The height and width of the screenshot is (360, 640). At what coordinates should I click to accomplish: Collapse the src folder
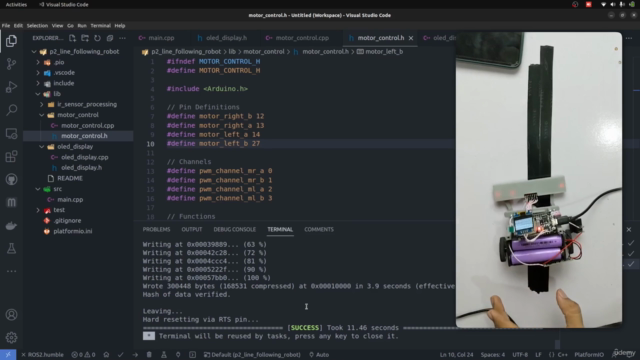(x=38, y=189)
